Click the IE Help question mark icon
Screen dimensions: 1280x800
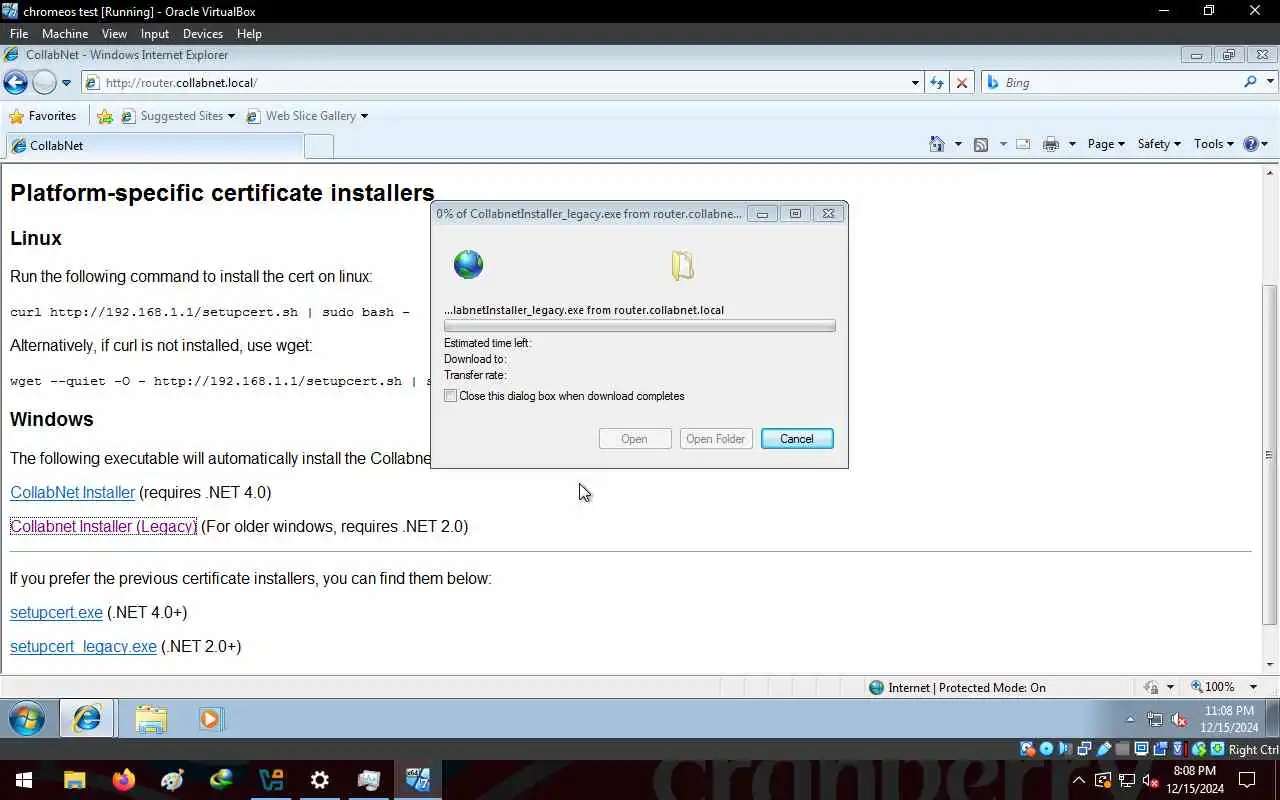click(x=1250, y=144)
